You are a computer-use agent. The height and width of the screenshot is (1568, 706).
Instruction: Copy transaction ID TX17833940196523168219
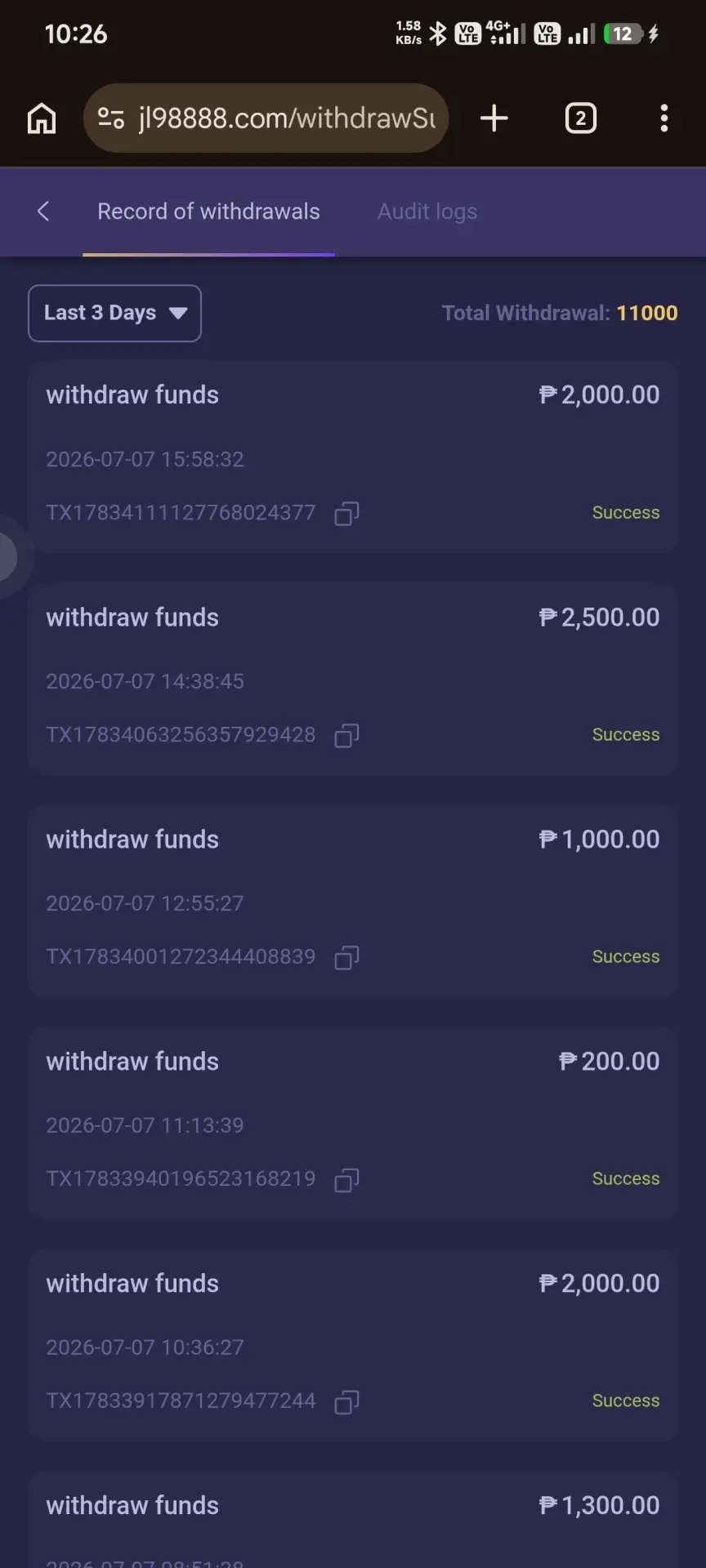pyautogui.click(x=347, y=1180)
